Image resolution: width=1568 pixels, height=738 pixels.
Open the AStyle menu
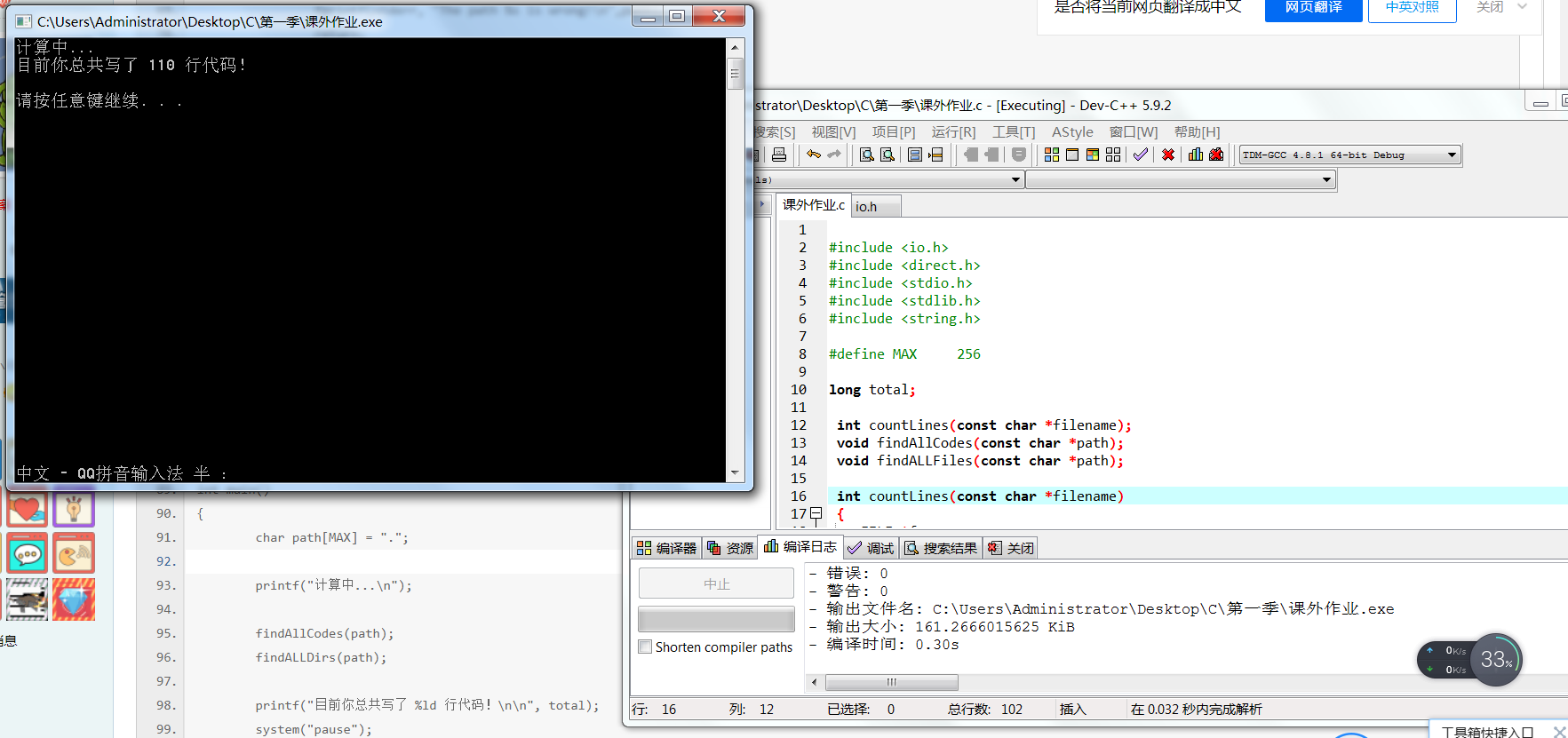[1072, 131]
